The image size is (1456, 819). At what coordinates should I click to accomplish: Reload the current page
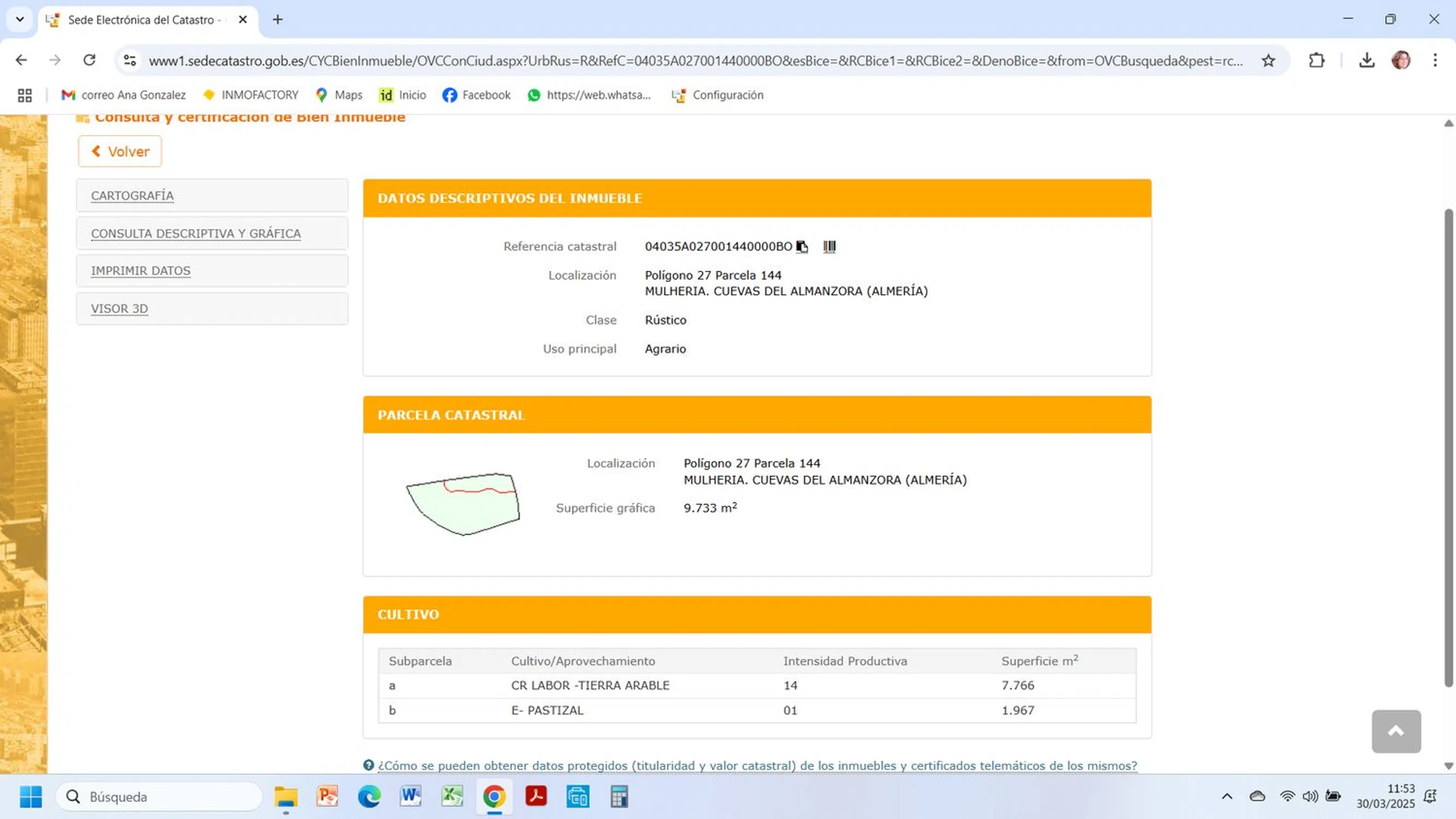pos(90,61)
